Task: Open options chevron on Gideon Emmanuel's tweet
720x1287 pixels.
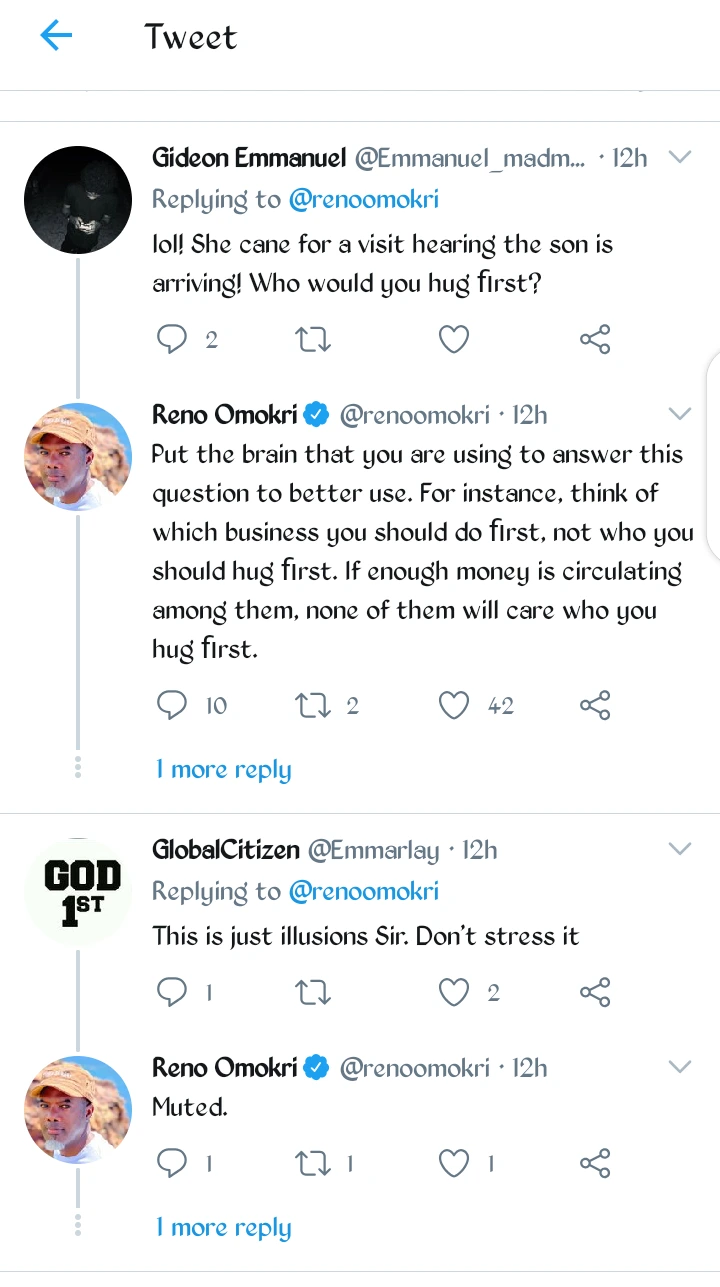Action: pyautogui.click(x=679, y=158)
